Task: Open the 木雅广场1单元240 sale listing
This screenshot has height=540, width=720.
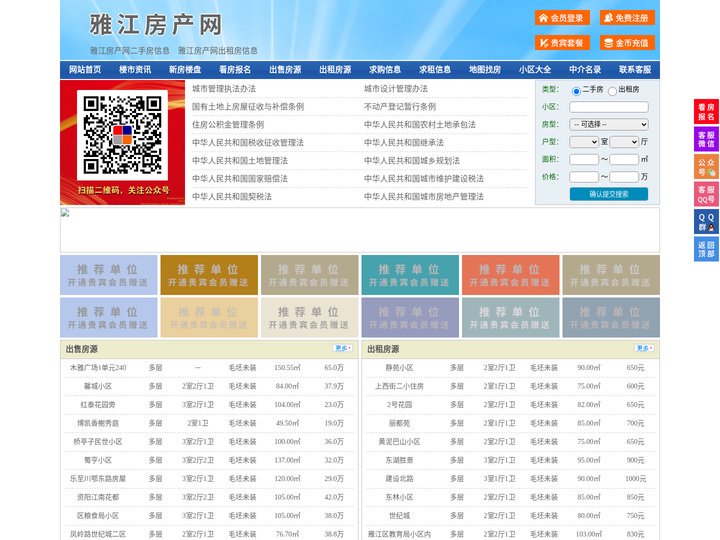Action: pyautogui.click(x=98, y=368)
